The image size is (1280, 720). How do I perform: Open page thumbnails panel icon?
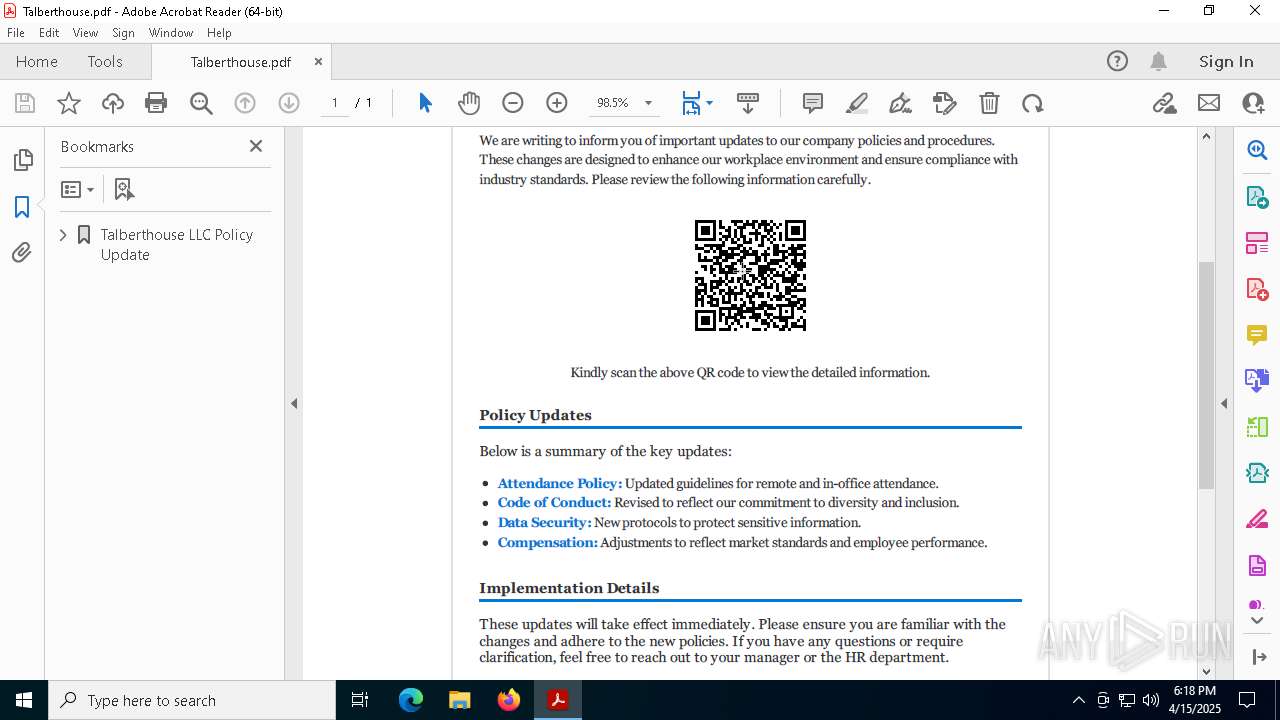tap(22, 160)
